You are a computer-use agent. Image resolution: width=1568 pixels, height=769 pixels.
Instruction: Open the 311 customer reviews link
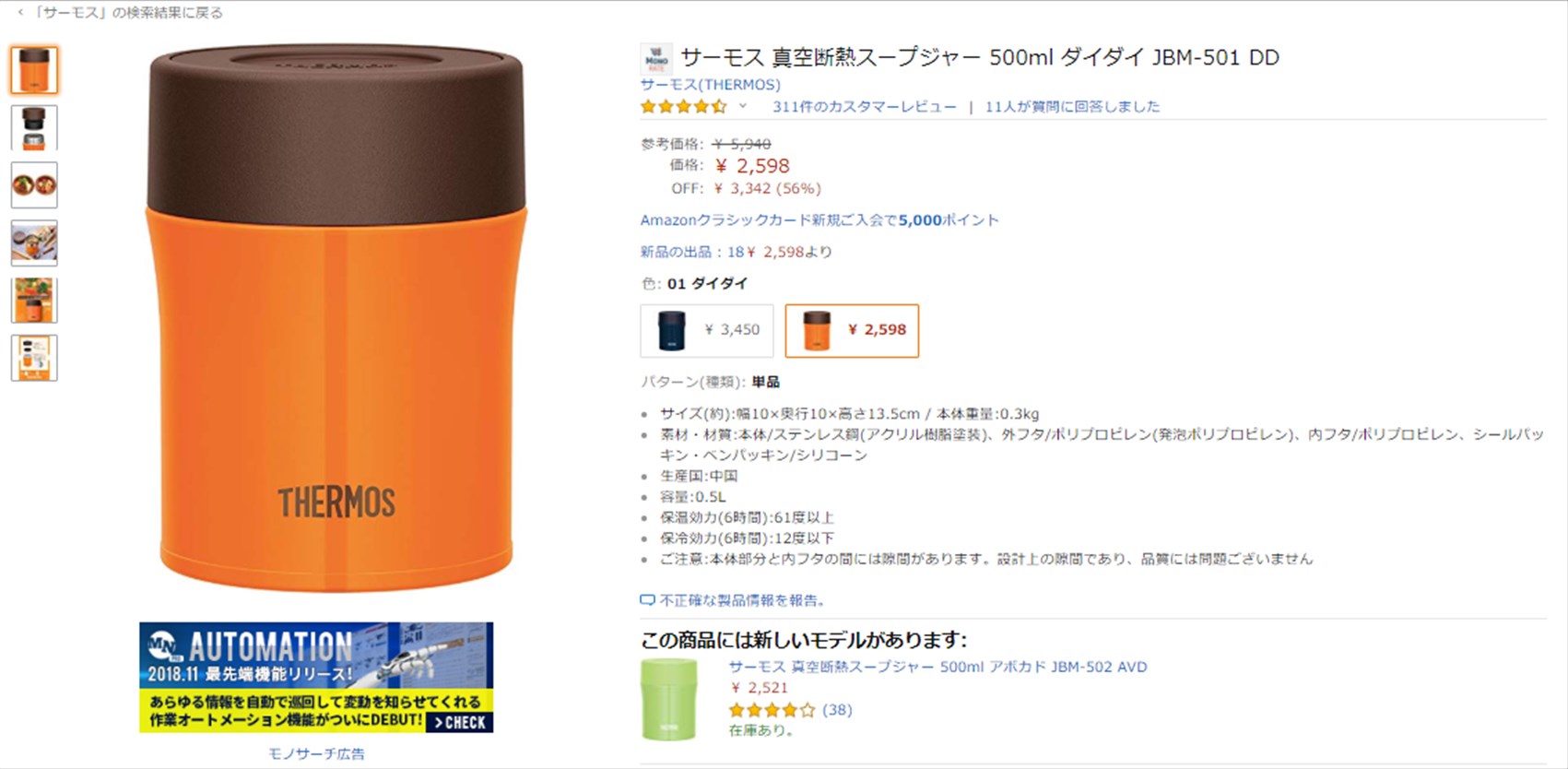(x=865, y=107)
